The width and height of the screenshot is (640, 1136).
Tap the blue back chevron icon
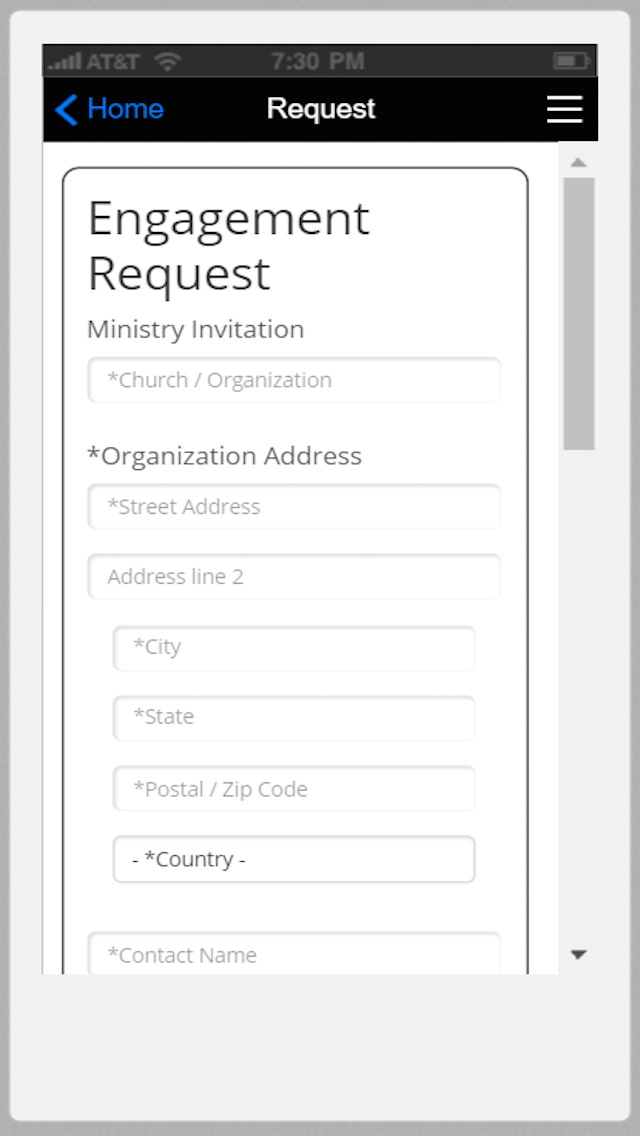(x=66, y=109)
